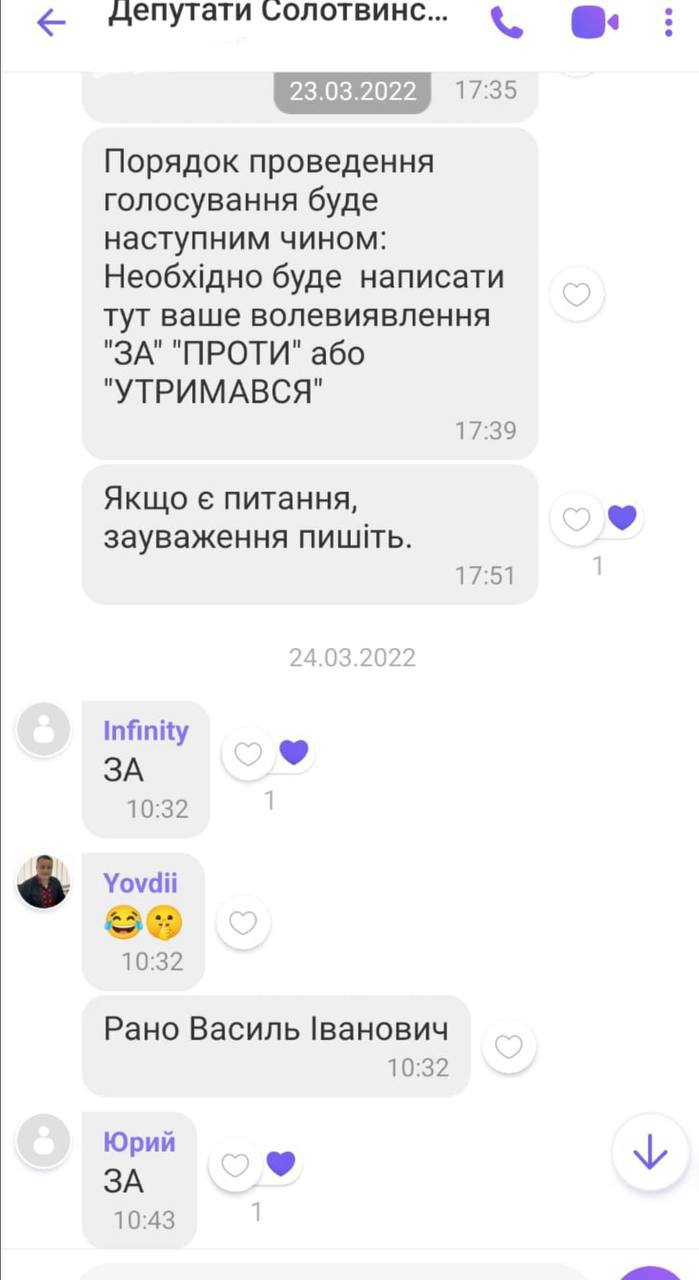Open Yovdii's profile photo
Screen dimensions: 699x1280
44,882
